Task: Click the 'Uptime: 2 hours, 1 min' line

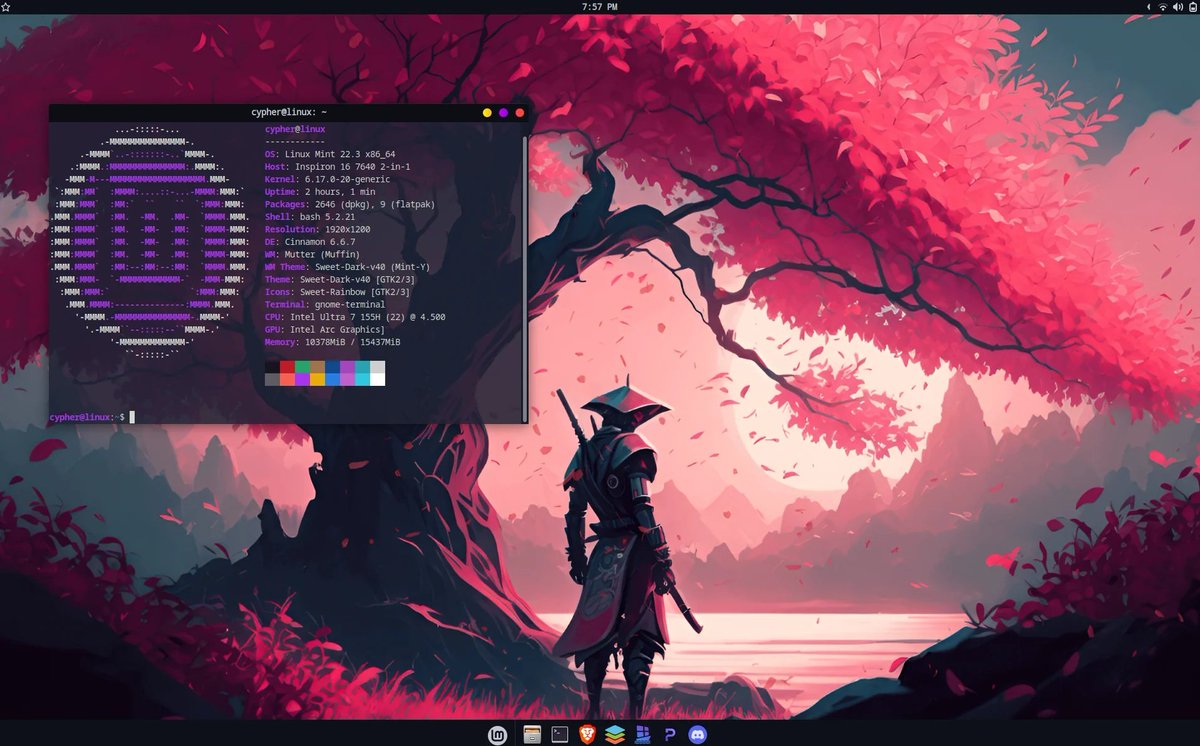Action: pos(320,191)
